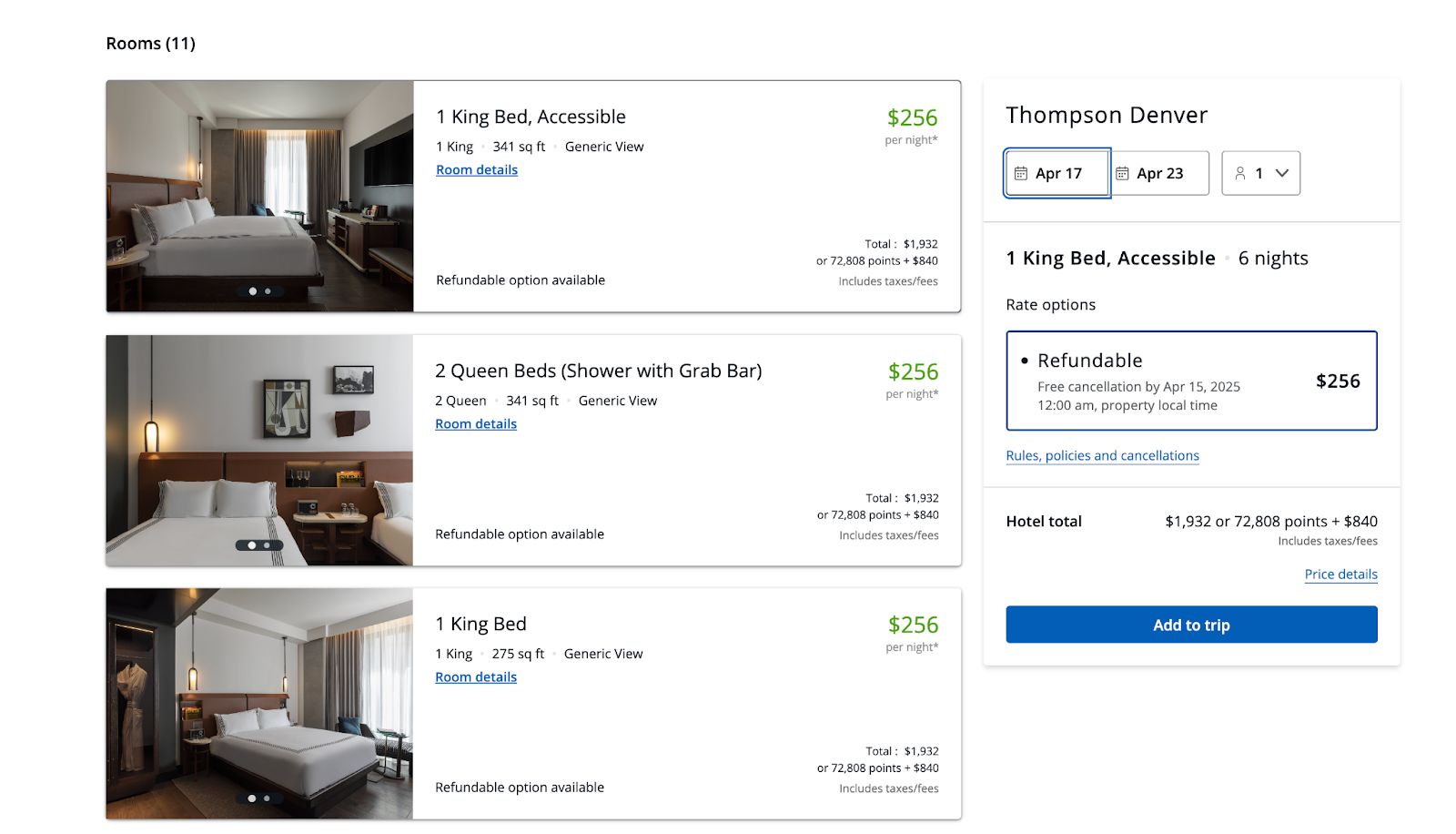View Rules, policies and cancellations
The height and width of the screenshot is (834, 1456).
click(1101, 455)
